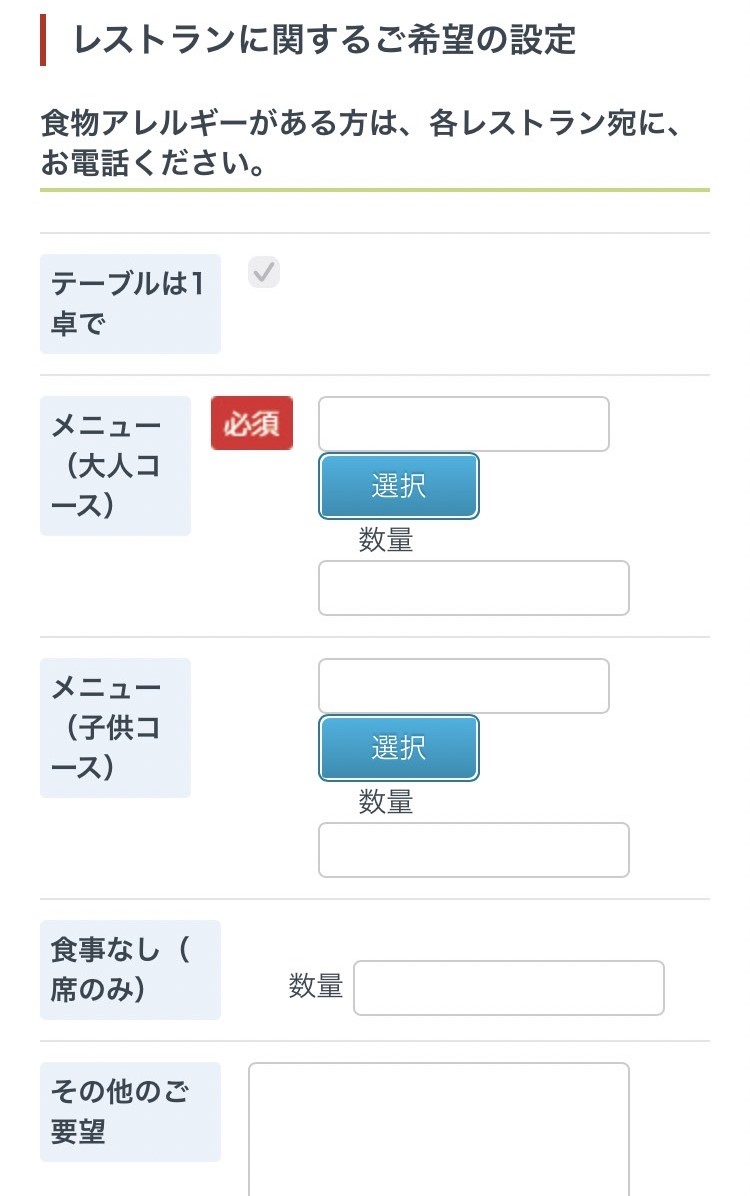Screen dimensions: 750x1196
Task: Click the food allergy notice text
Action: (360, 142)
